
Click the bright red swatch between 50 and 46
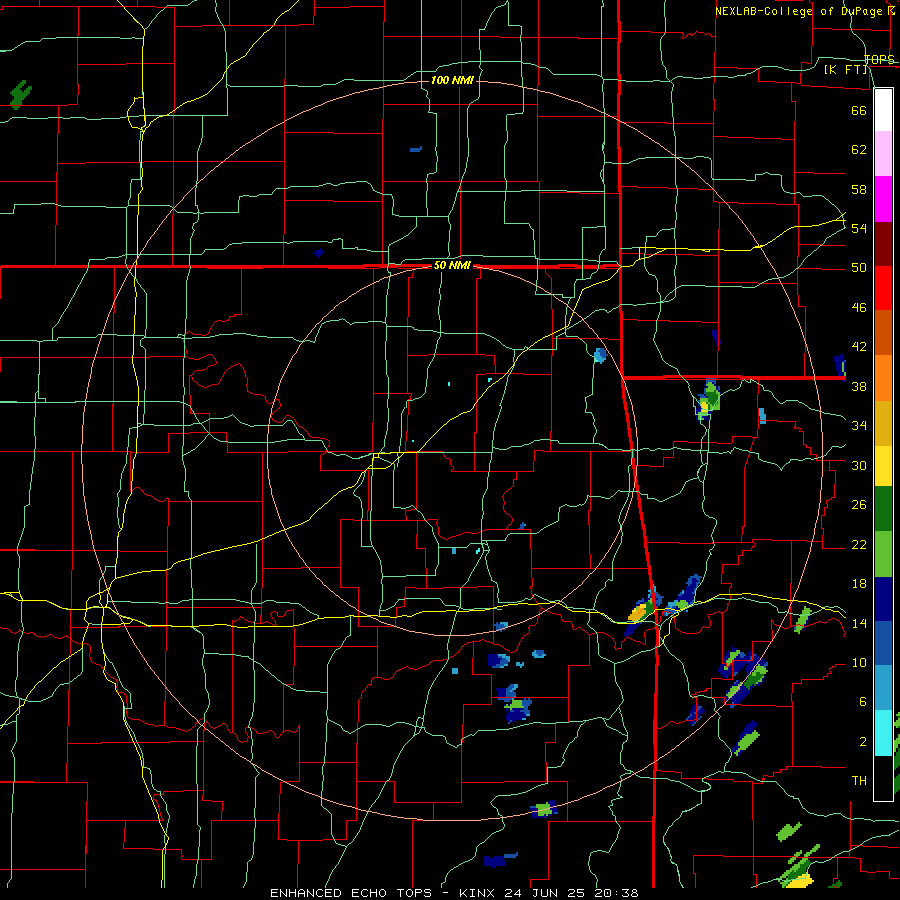click(883, 288)
